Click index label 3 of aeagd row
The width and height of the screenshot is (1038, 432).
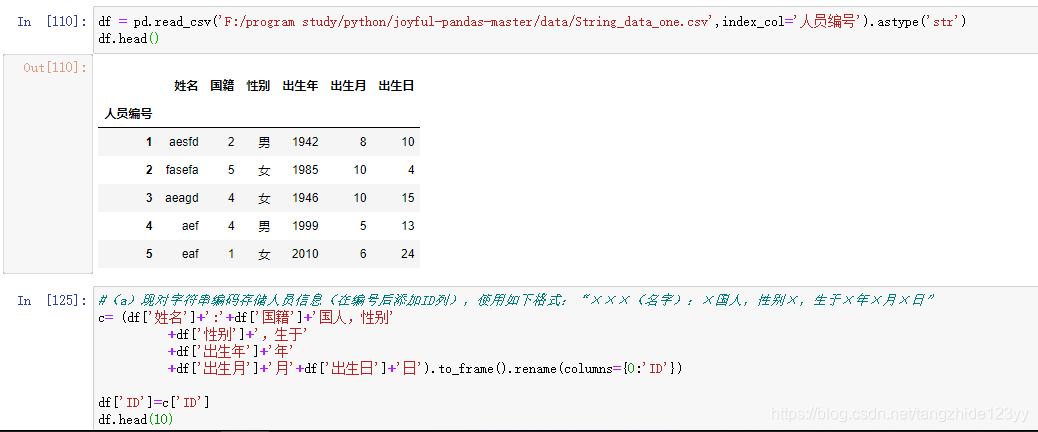click(149, 198)
